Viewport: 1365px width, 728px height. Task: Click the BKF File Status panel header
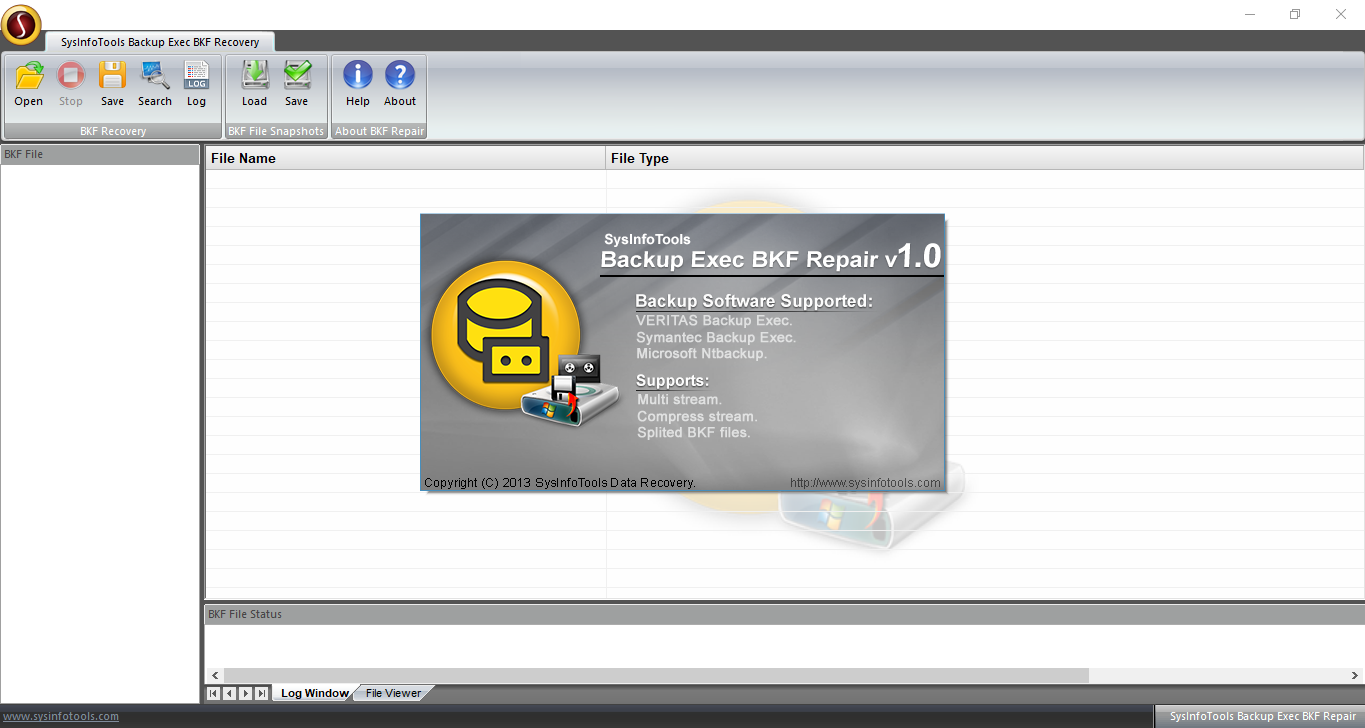tap(784, 614)
